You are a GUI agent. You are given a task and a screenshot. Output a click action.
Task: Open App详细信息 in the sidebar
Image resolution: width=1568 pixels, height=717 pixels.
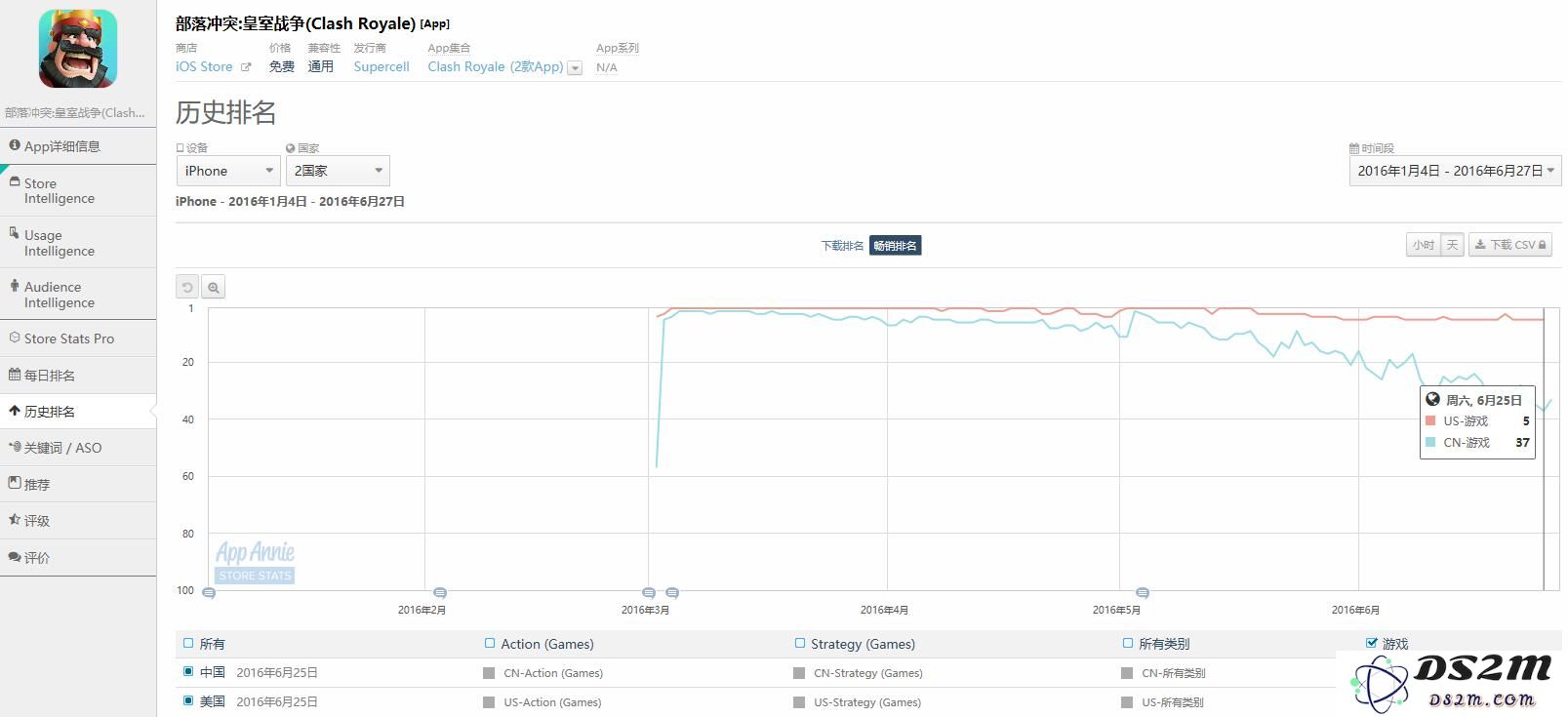[x=78, y=146]
